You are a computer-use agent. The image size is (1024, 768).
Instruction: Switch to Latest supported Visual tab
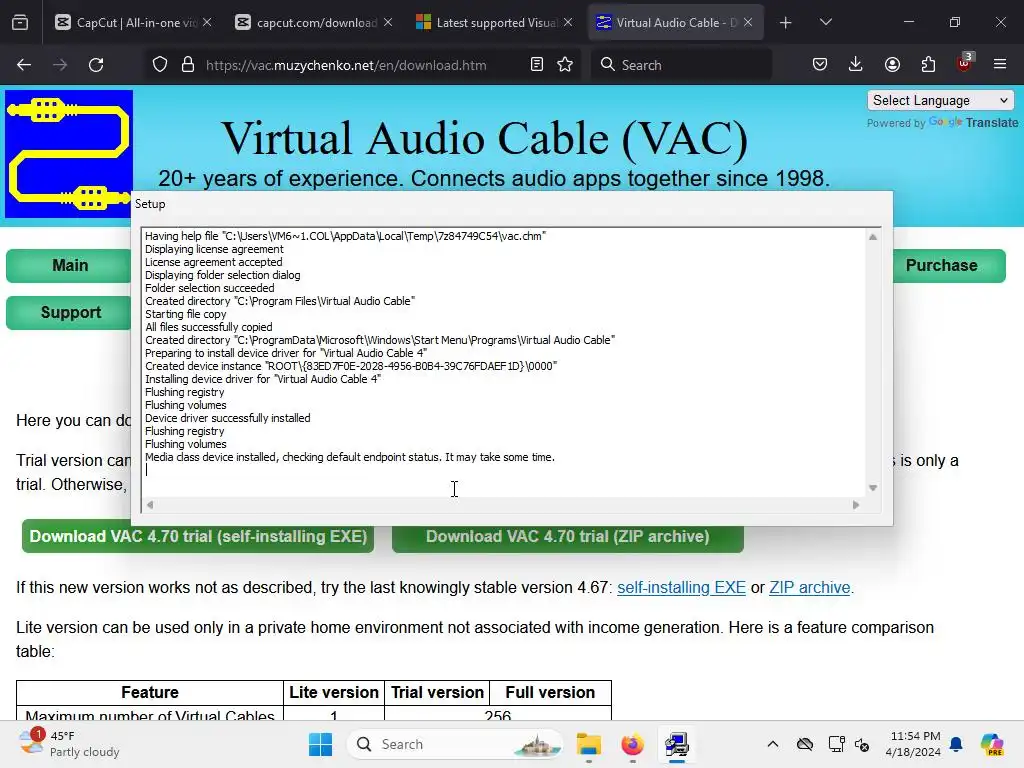click(494, 23)
